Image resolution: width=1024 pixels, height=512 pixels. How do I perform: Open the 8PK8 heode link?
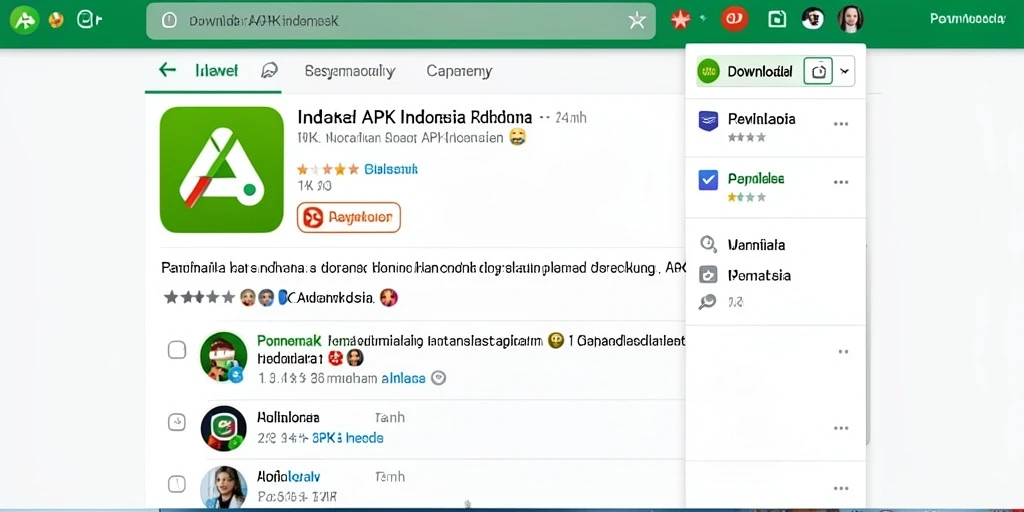click(x=347, y=438)
